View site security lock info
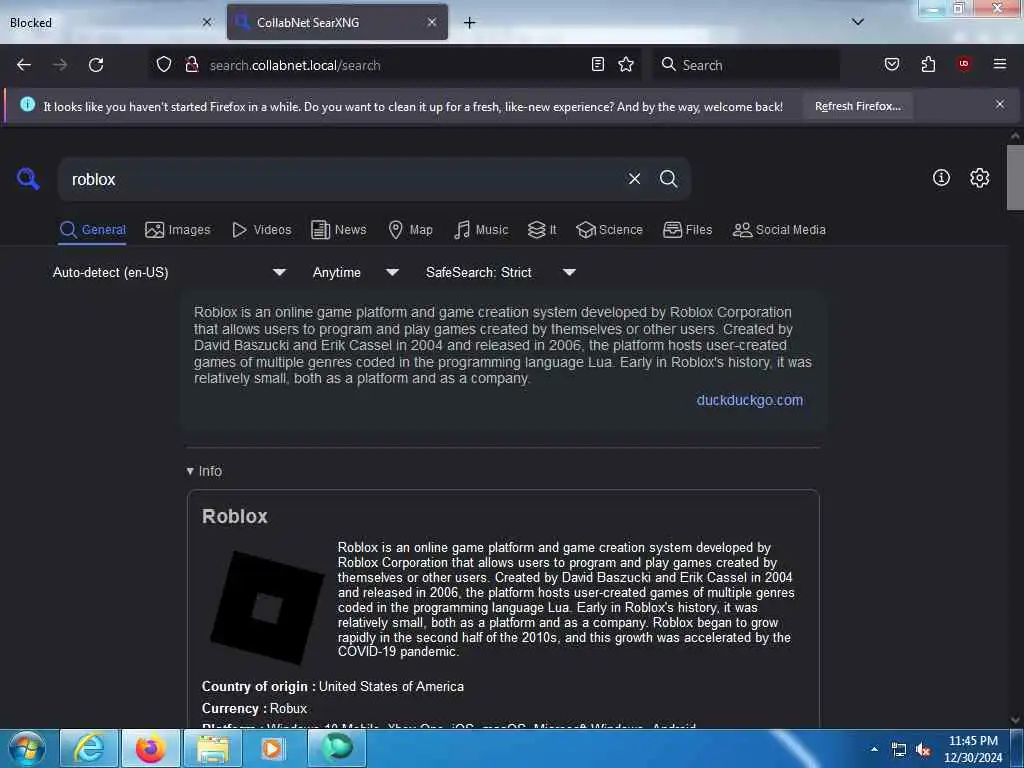Screen dimensions: 1024x768 (192, 65)
